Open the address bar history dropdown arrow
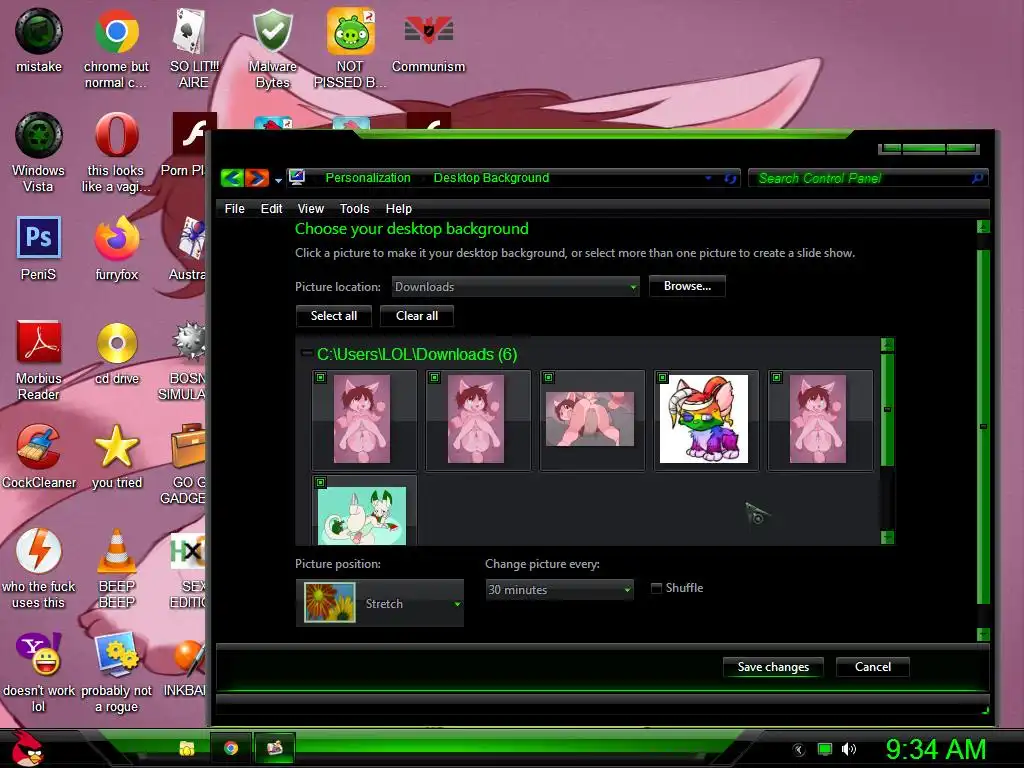This screenshot has height=768, width=1024. tap(708, 178)
